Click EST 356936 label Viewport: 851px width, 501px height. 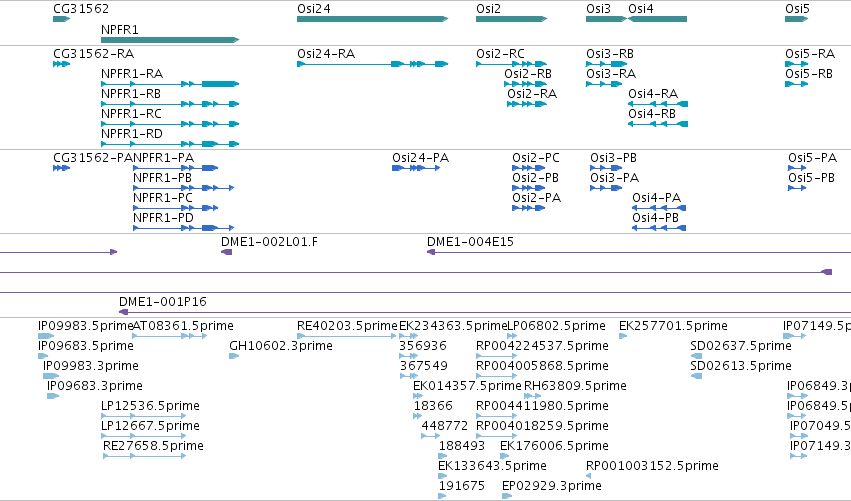pos(423,346)
